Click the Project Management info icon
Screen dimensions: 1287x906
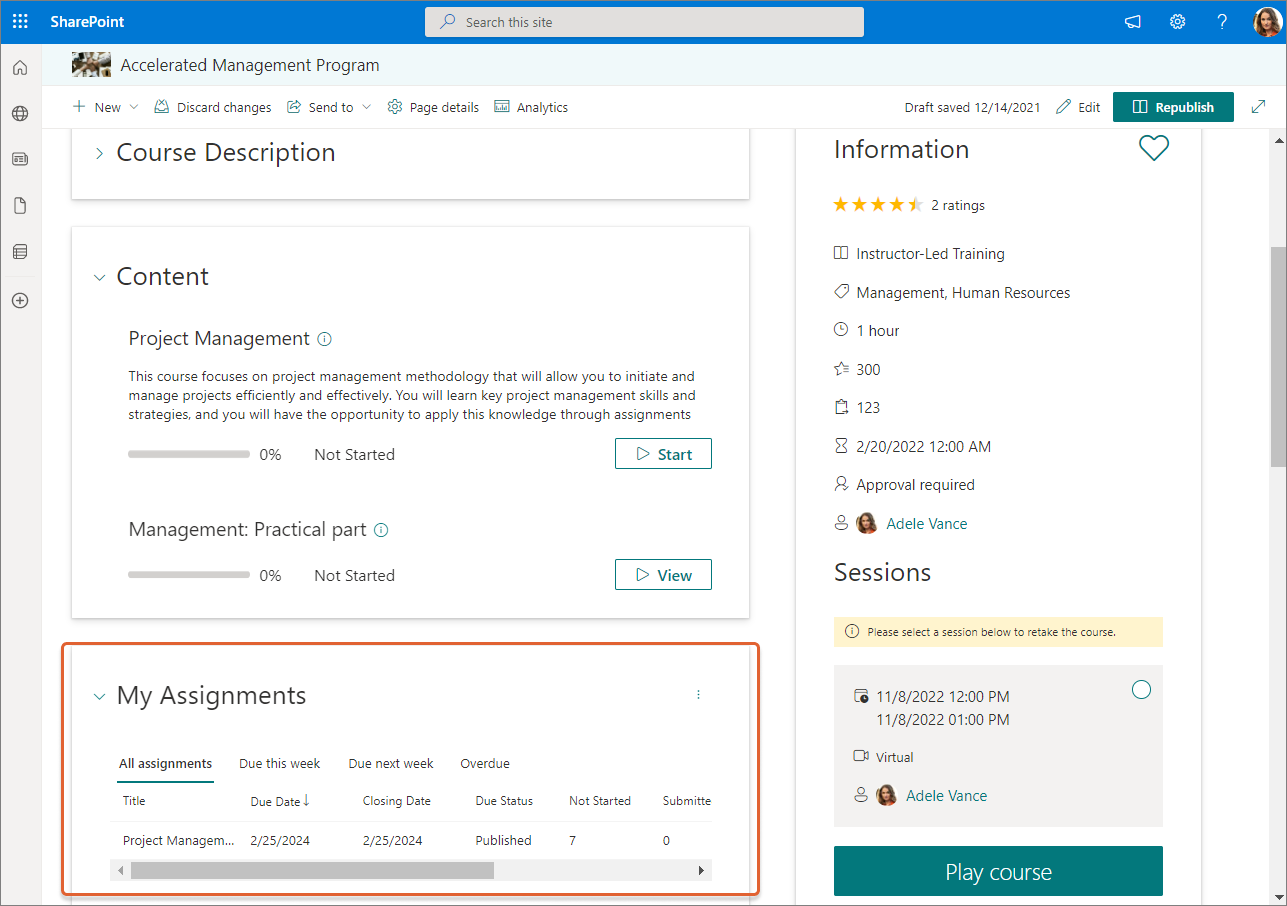point(324,339)
